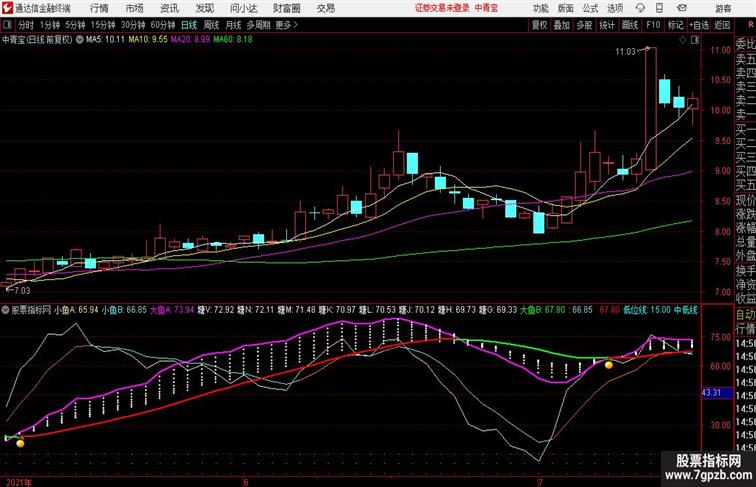Switch to the 月线 monthly tab
756x487 pixels.
click(x=233, y=25)
